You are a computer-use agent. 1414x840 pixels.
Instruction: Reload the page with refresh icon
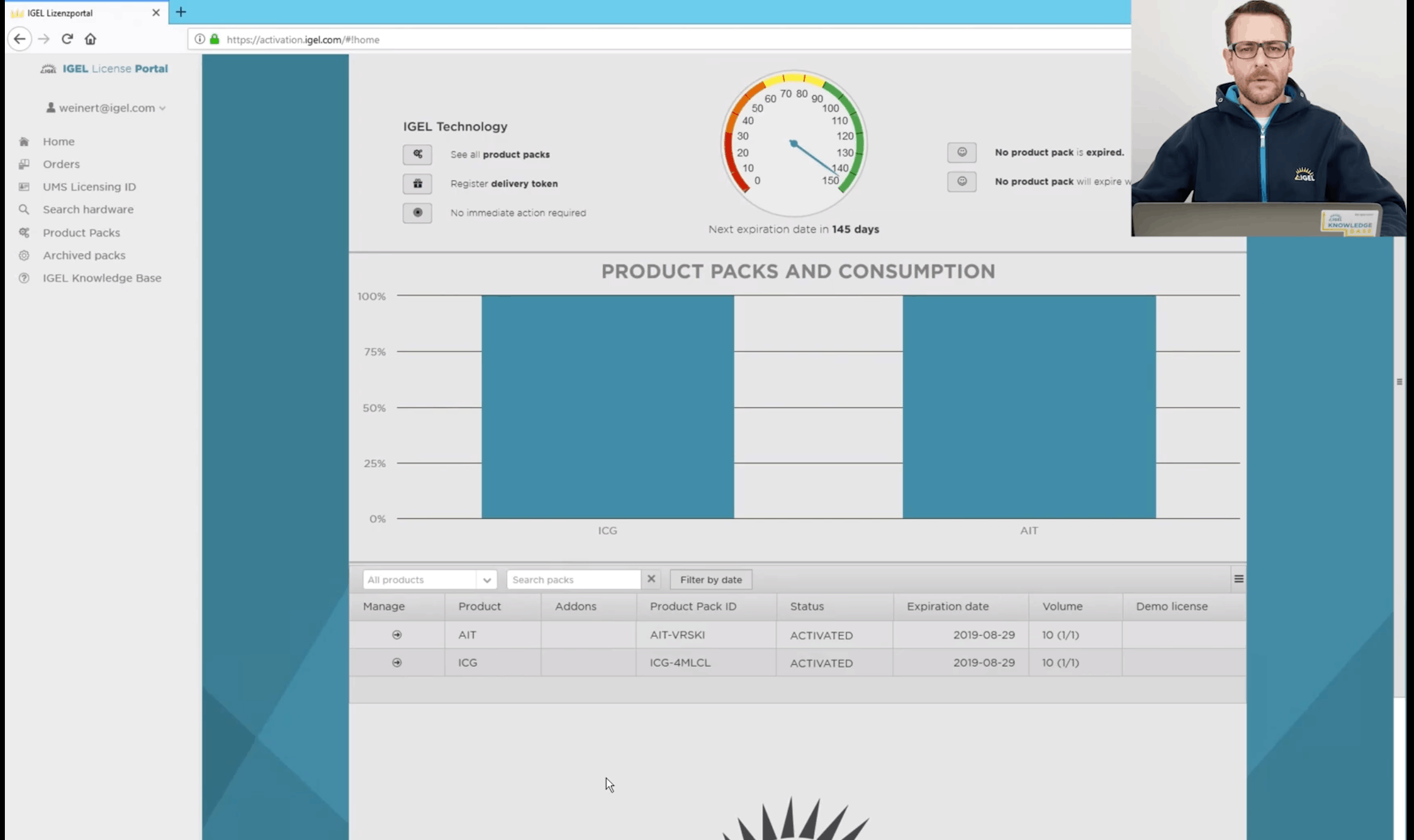67,39
